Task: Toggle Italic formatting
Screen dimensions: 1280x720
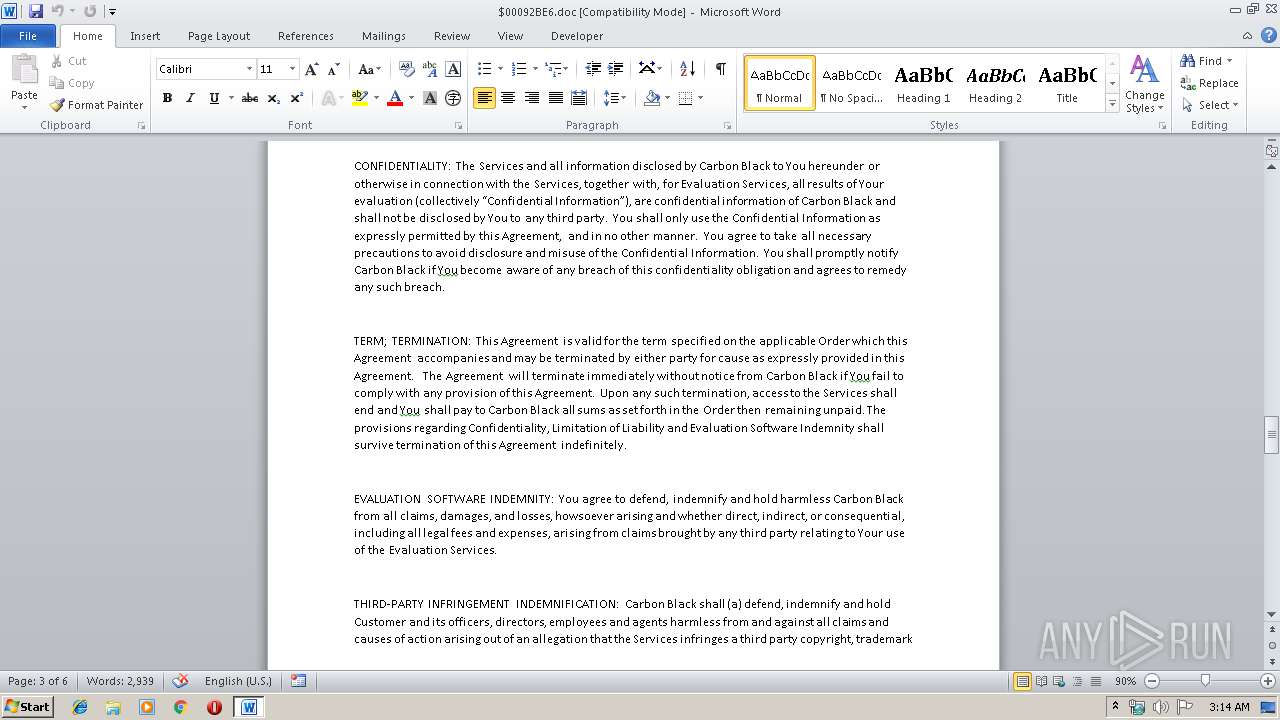Action: click(x=190, y=98)
